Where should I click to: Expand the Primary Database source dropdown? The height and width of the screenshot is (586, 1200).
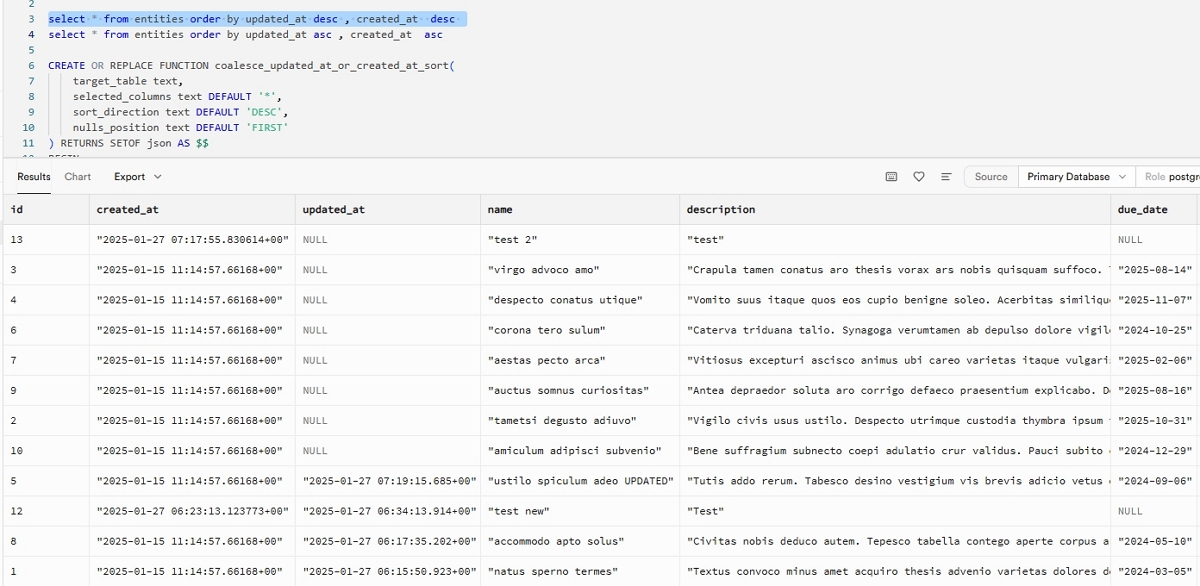1076,177
